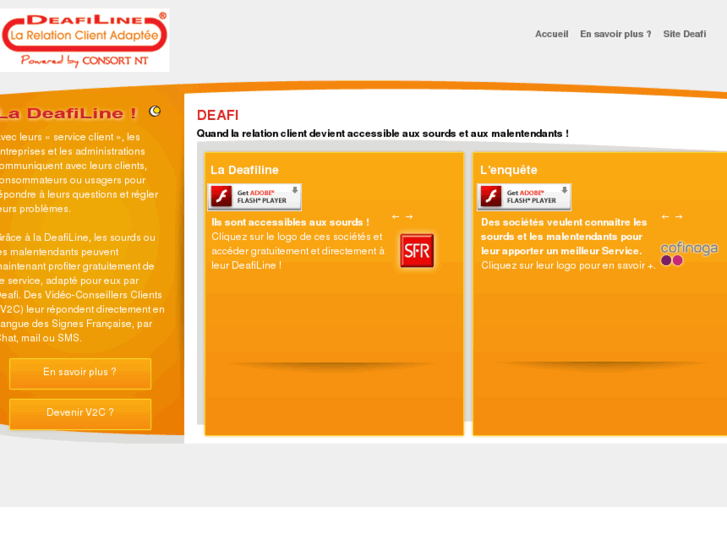
Task: Click the La Deafiline panel heading
Action: [x=244, y=170]
